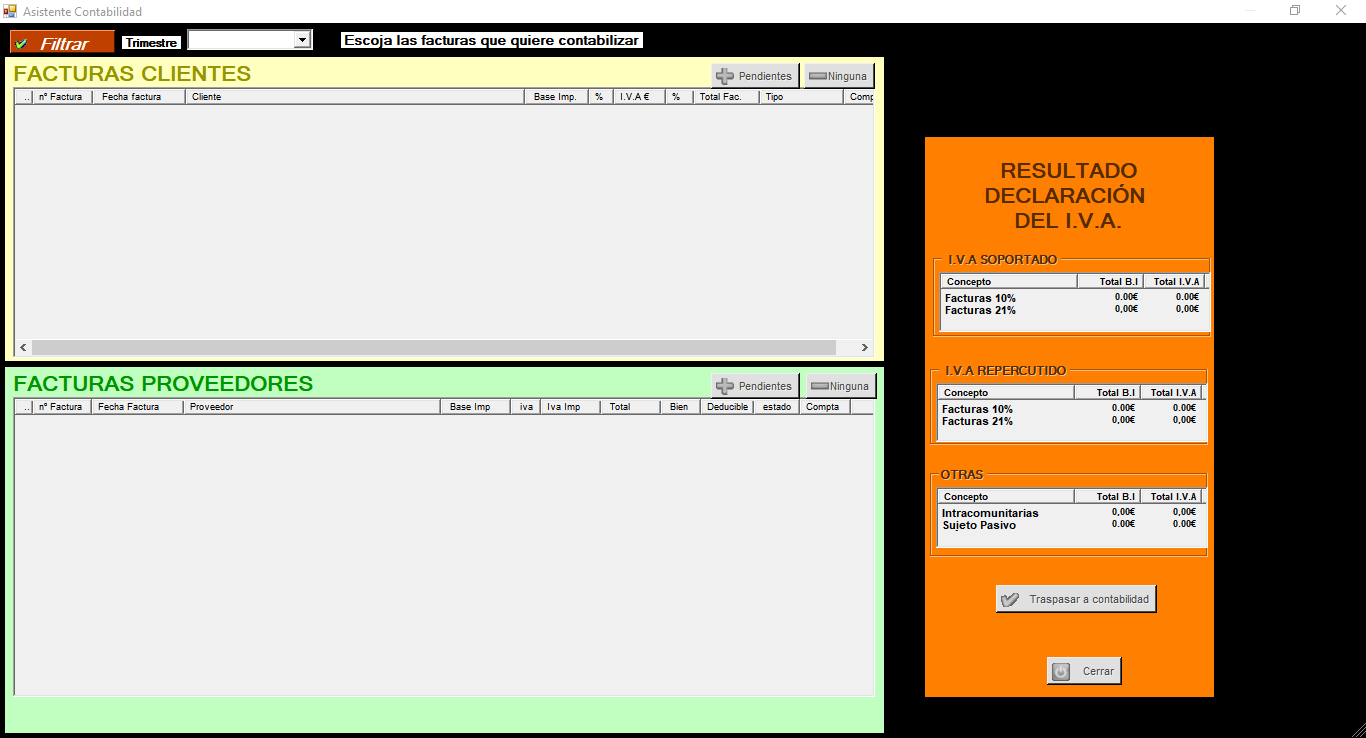The height and width of the screenshot is (738, 1366).
Task: Click Deducible column header in proveedores
Action: pyautogui.click(x=727, y=407)
